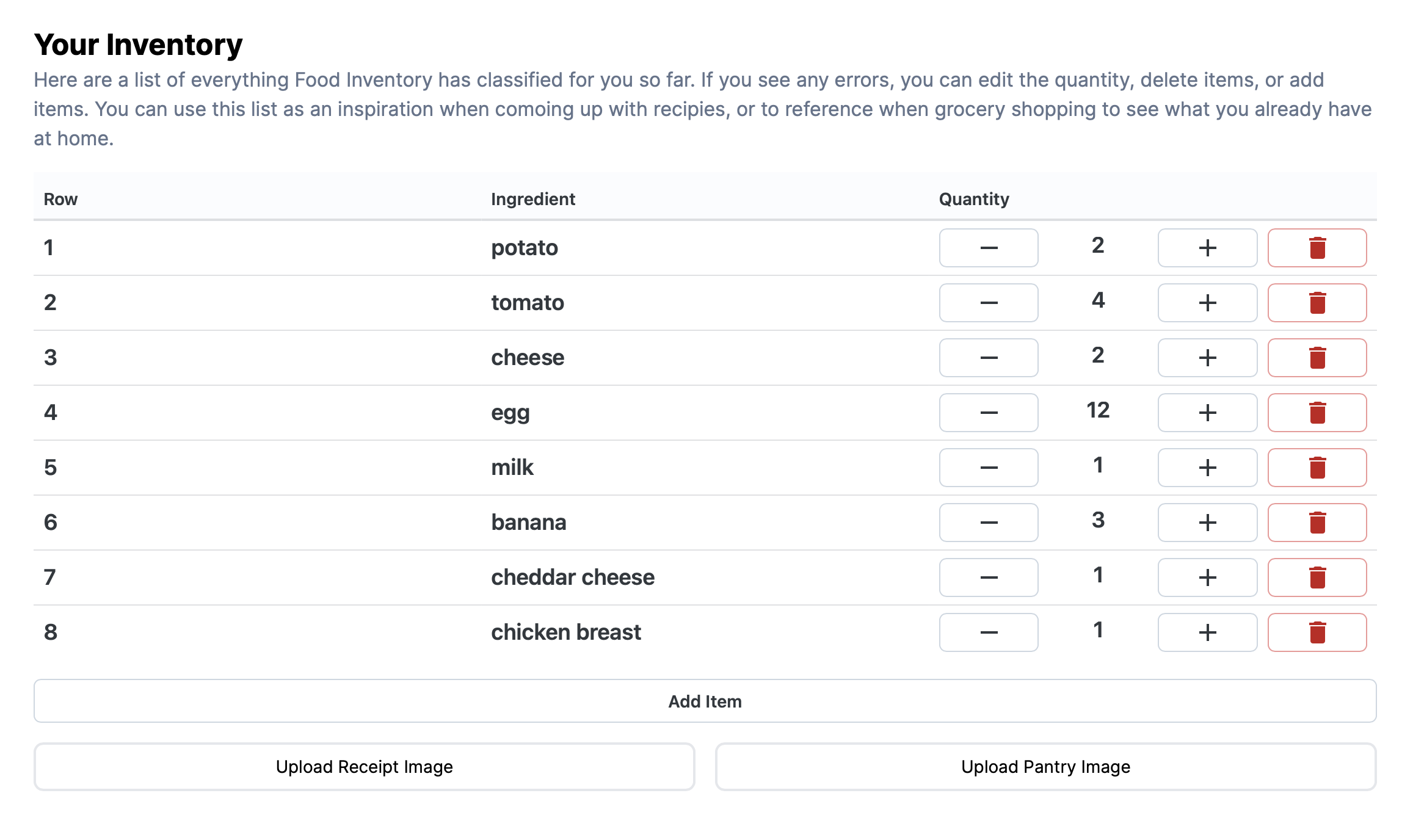Increase cheddar cheese quantity
This screenshot has height=840, width=1424.
[1207, 577]
